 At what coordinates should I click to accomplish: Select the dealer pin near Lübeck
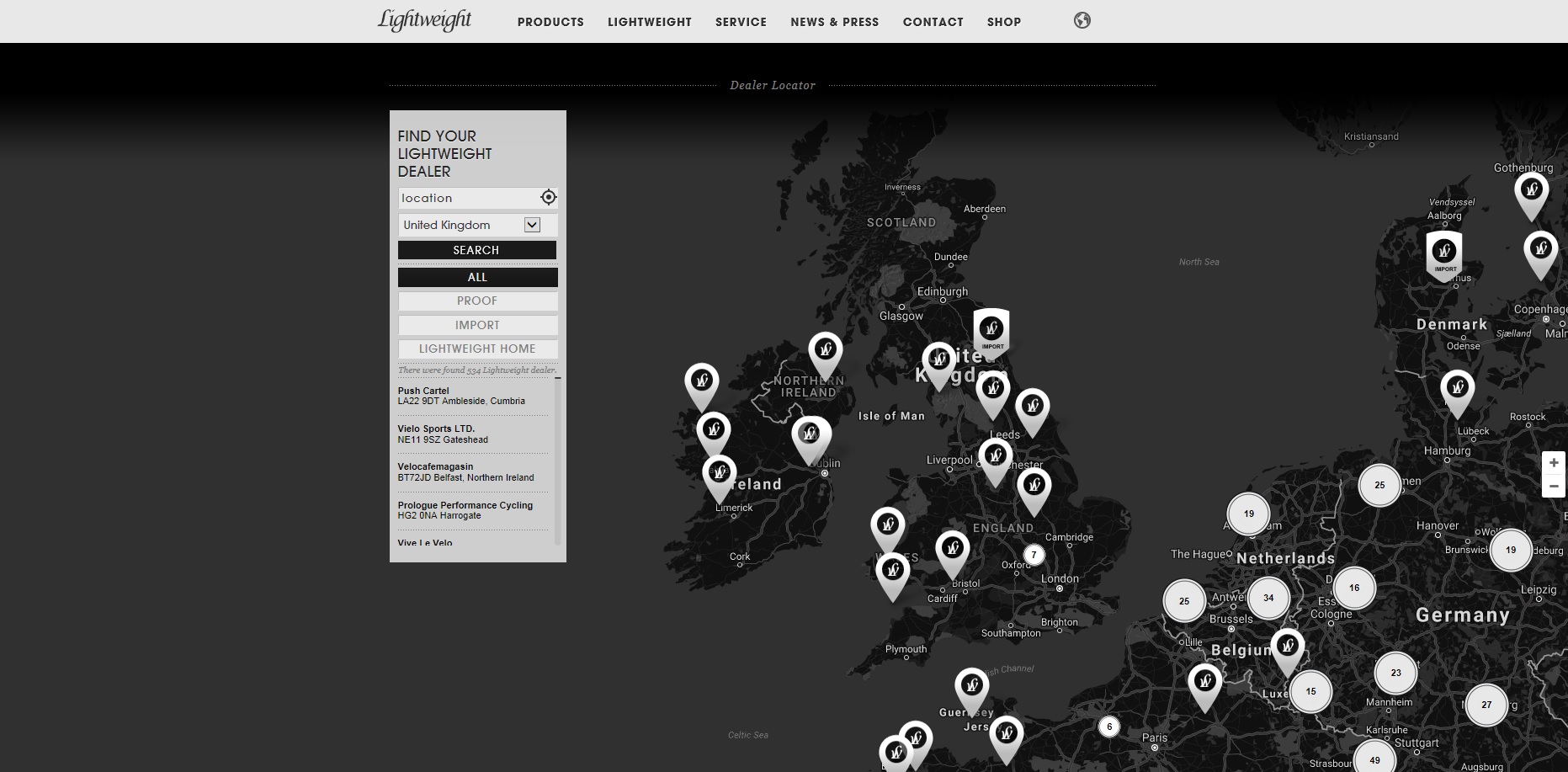point(1458,393)
